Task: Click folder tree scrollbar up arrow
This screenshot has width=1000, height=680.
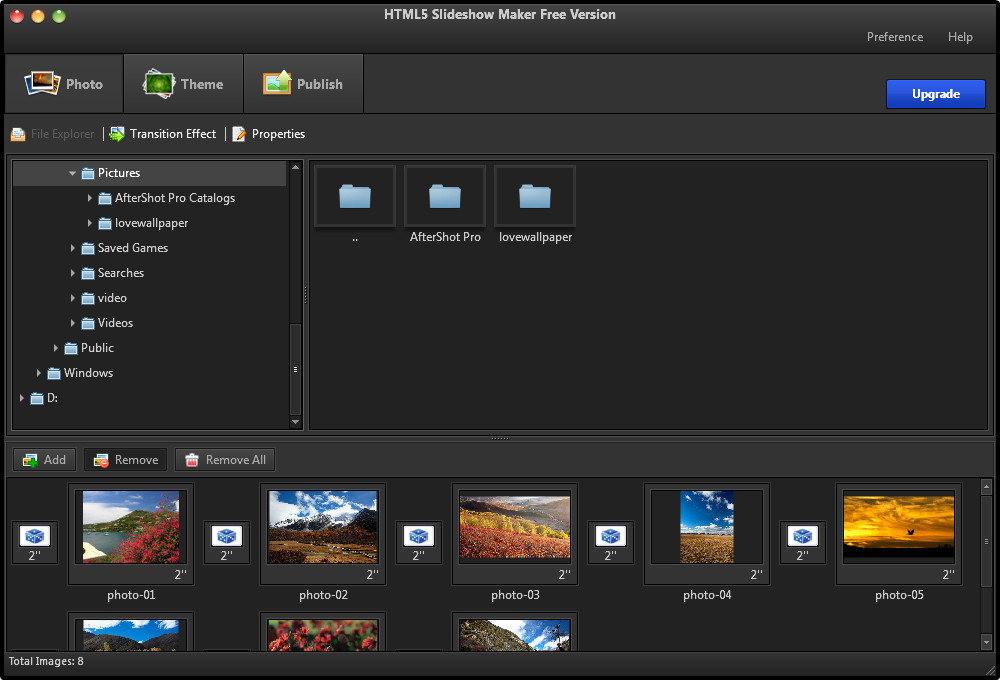Action: point(295,167)
